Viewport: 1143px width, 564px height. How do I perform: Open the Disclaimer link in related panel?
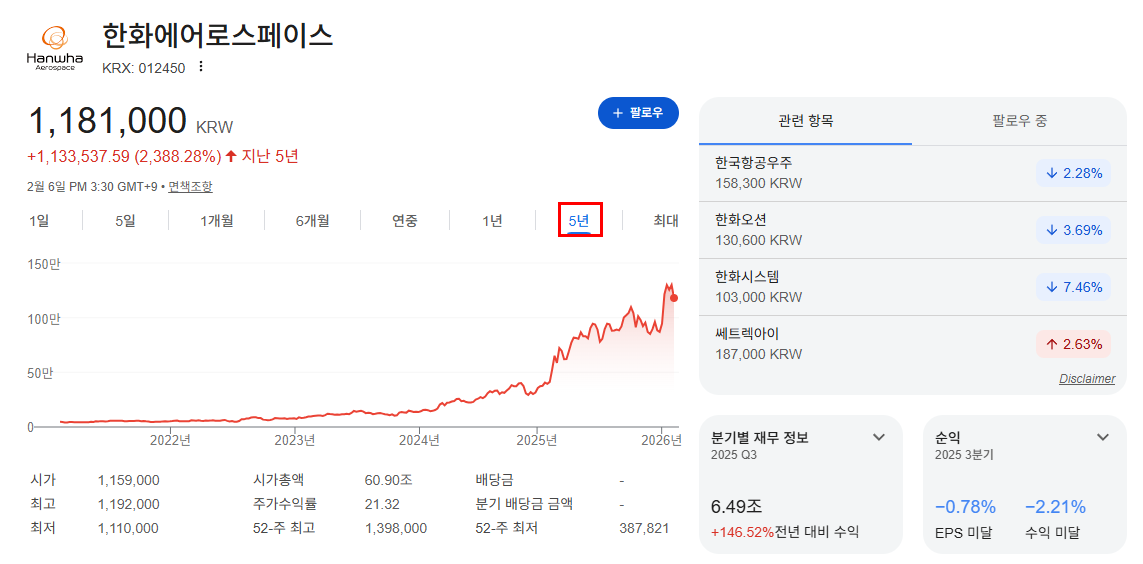[x=1087, y=379]
